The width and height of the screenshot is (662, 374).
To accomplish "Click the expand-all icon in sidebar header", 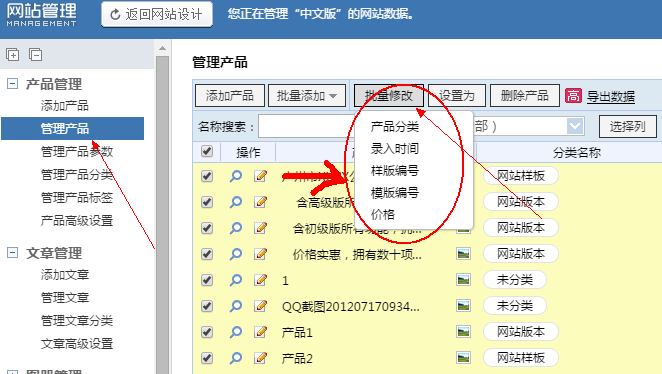I will pyautogui.click(x=13, y=54).
